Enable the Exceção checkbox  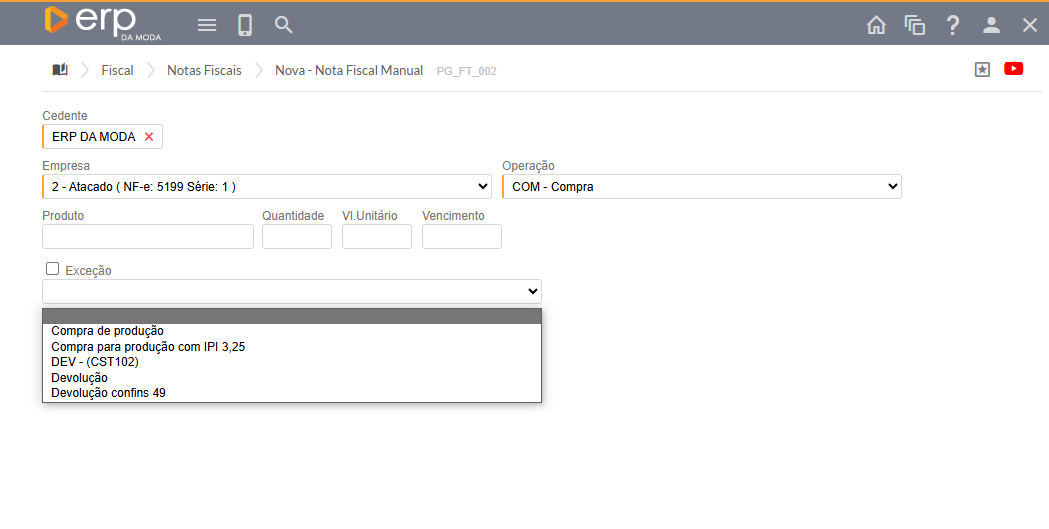(53, 269)
